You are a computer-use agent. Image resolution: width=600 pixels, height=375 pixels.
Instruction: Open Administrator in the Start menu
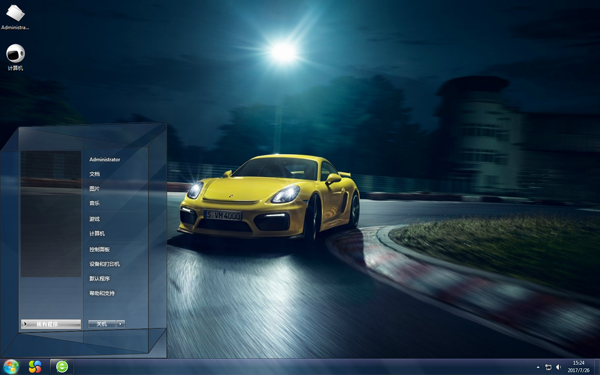(104, 160)
